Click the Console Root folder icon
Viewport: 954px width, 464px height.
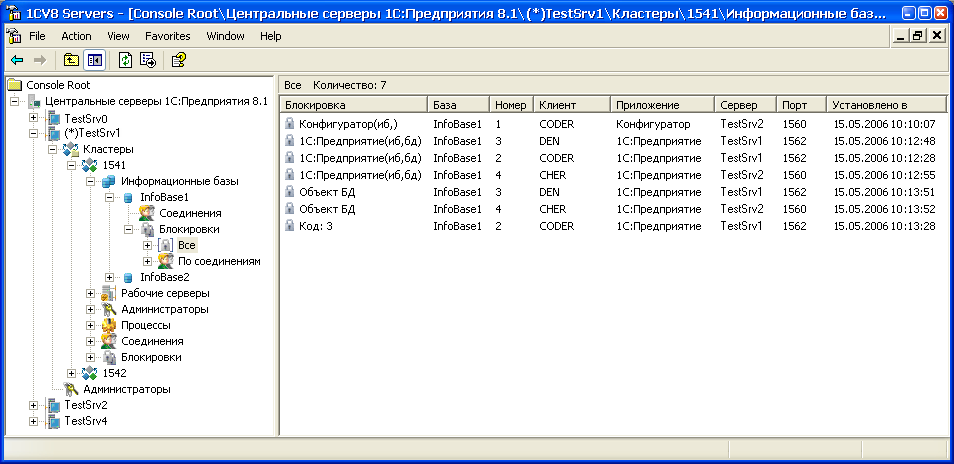pos(15,85)
